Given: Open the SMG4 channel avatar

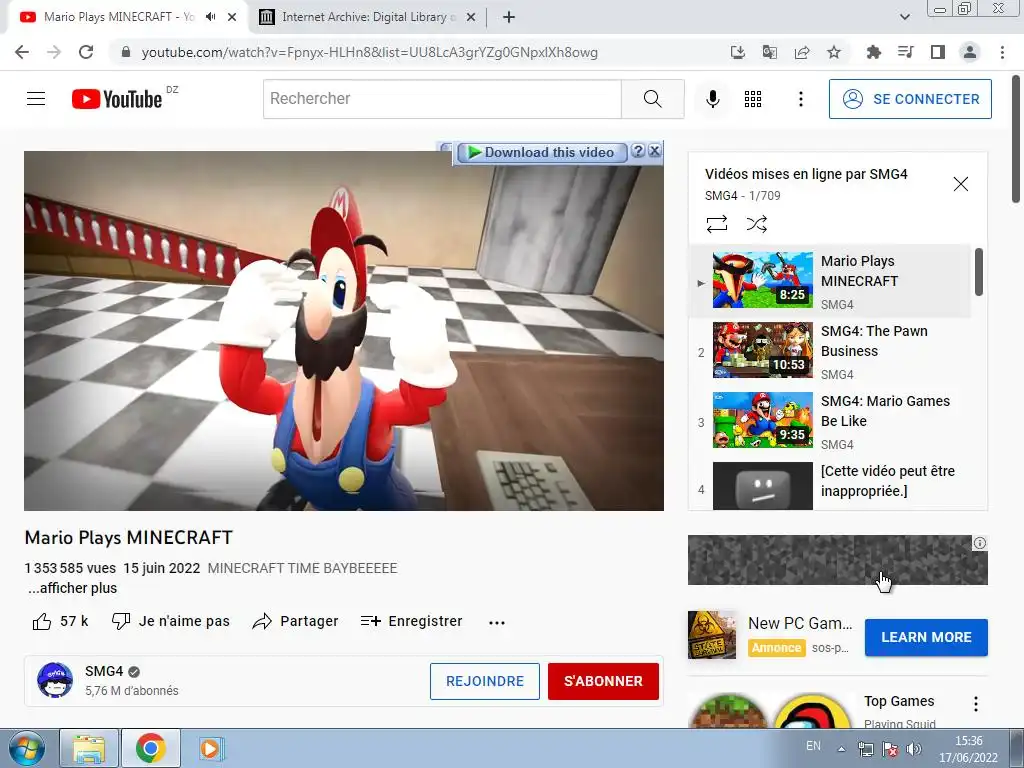Looking at the screenshot, I should [55, 680].
